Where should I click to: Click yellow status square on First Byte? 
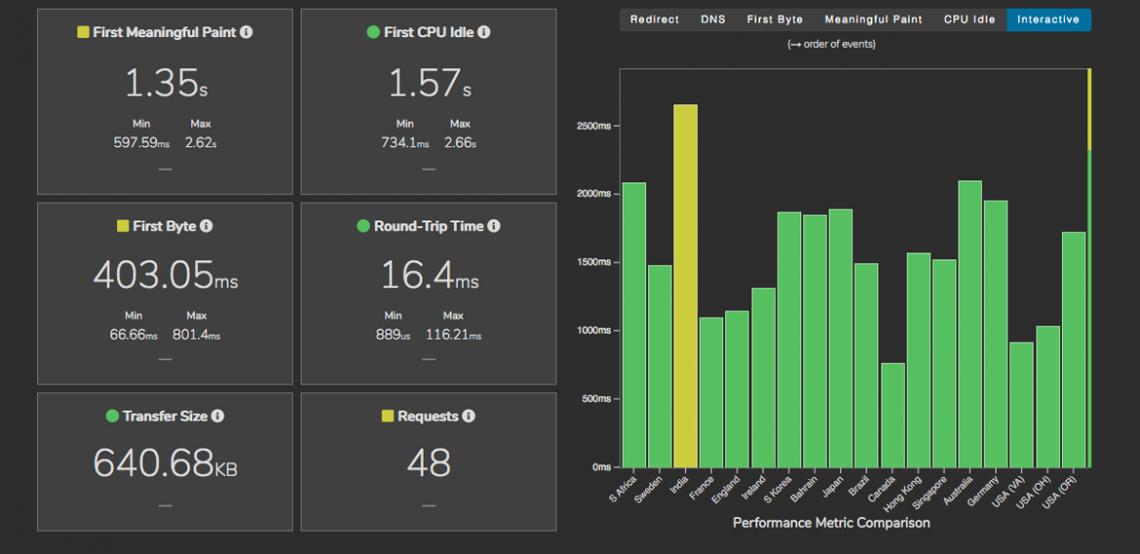click(x=124, y=227)
